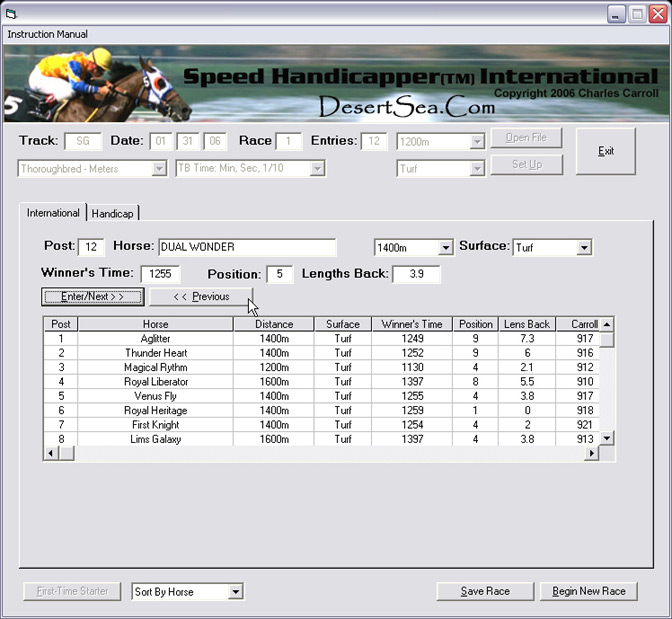Viewport: 672px width, 619px height.
Task: Expand the 1400m distance dropdown
Action: [446, 247]
